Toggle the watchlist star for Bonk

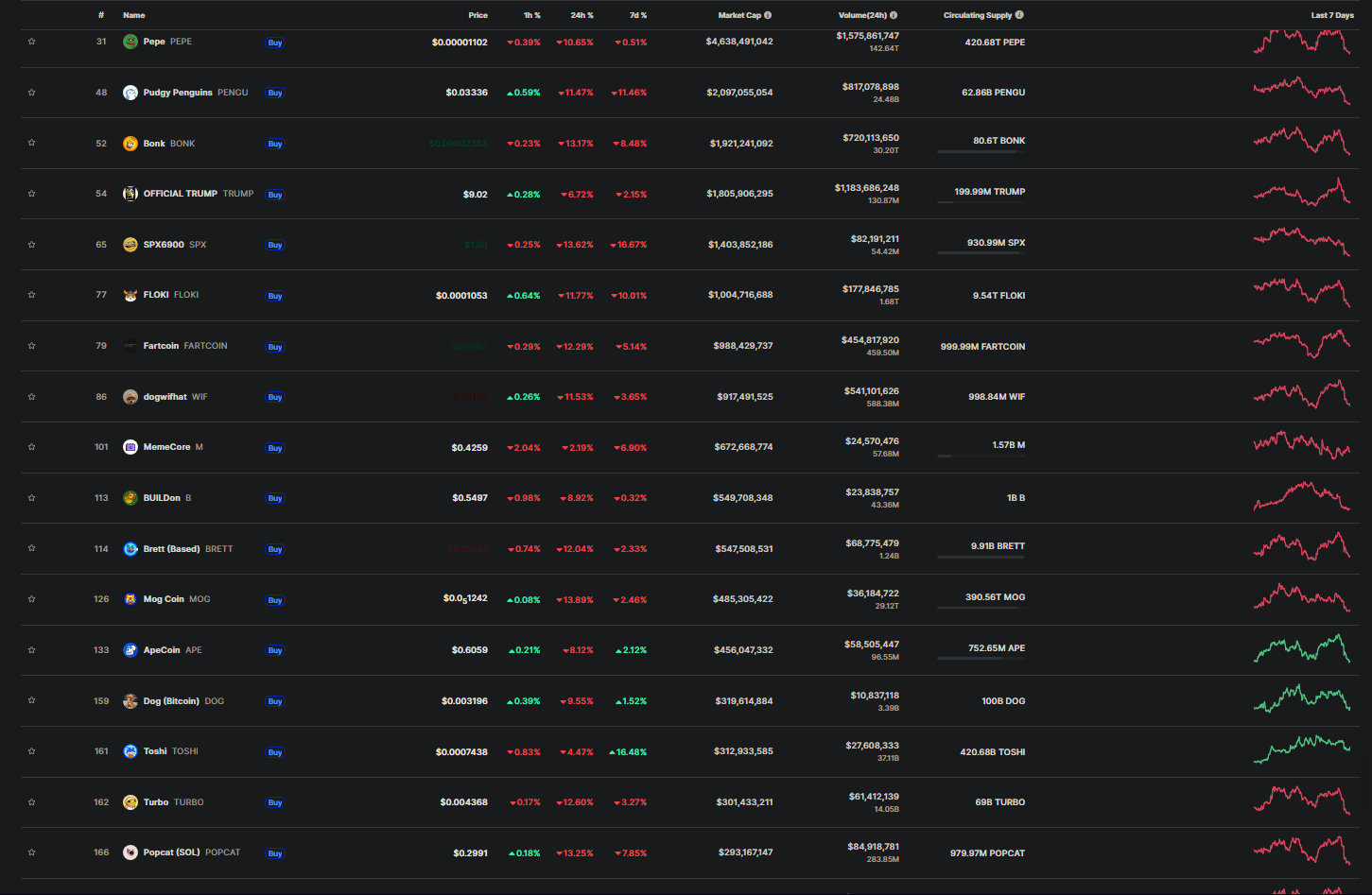click(x=31, y=143)
